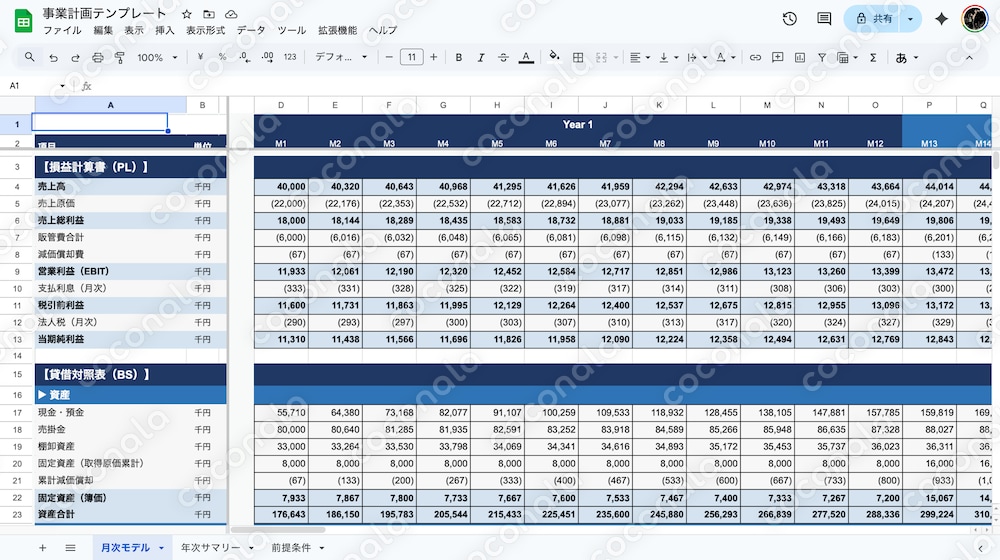Image resolution: width=1000 pixels, height=560 pixels.
Task: Open the comments panel
Action: coord(824,19)
